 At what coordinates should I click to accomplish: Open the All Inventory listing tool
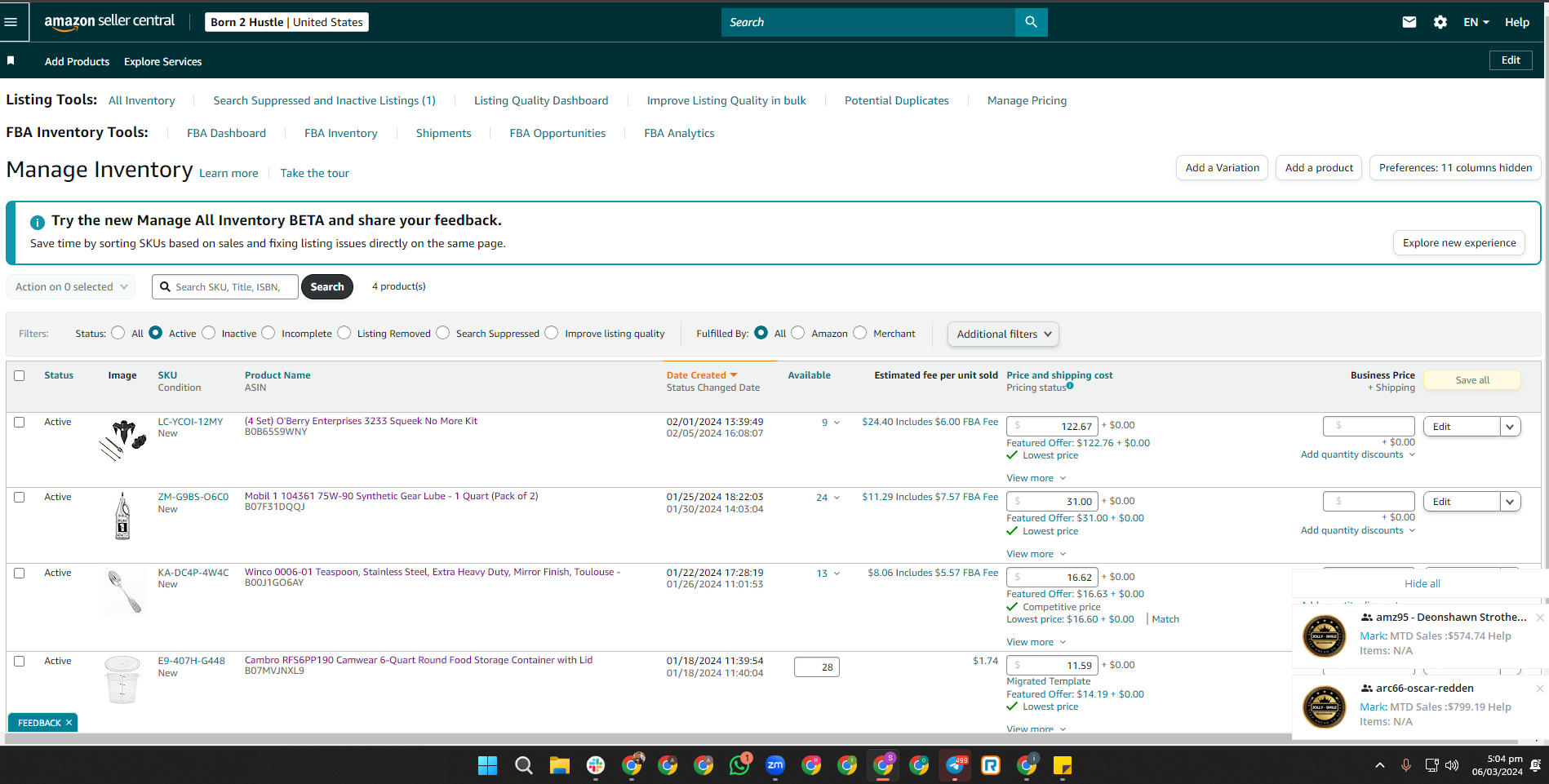pos(142,100)
